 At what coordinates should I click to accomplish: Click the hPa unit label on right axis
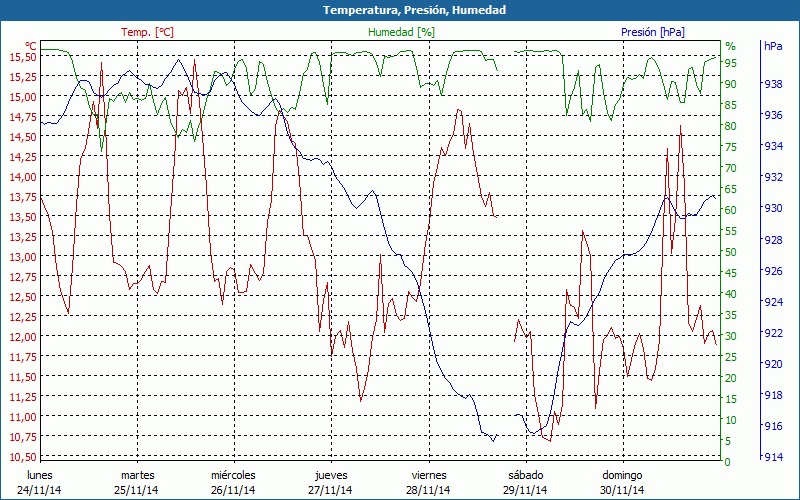pos(773,46)
